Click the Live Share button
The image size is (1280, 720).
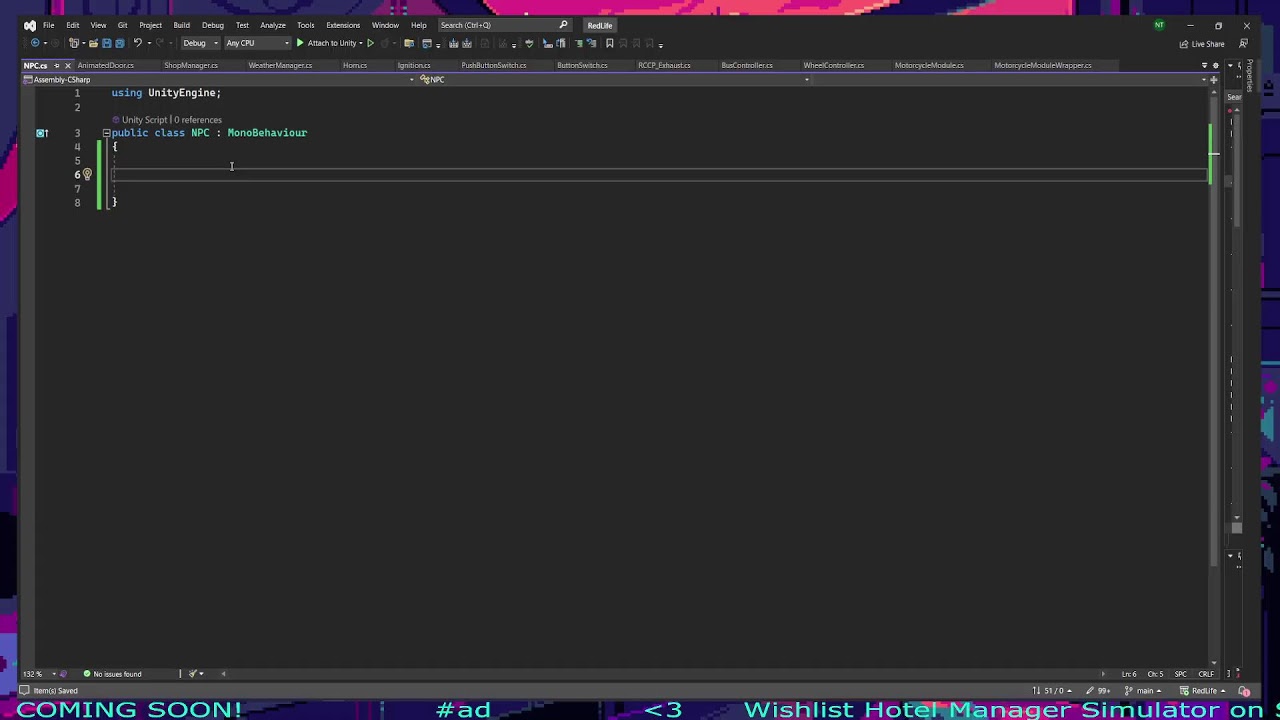point(1202,44)
